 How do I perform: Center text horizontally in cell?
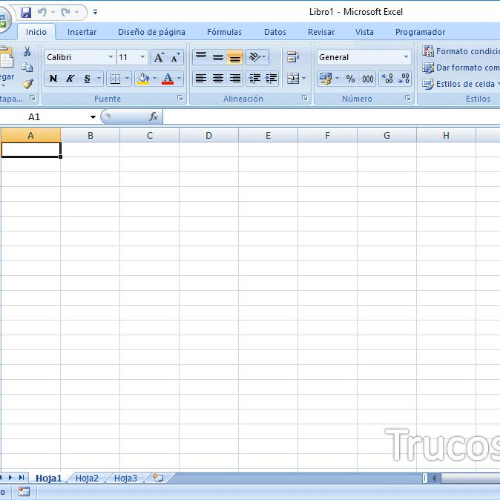pos(218,79)
